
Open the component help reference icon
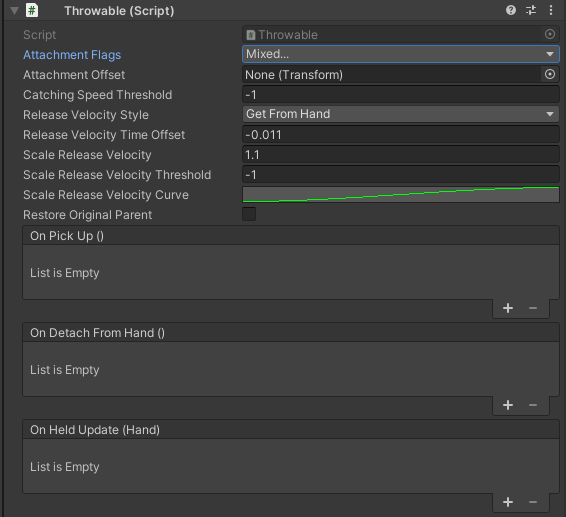(511, 10)
